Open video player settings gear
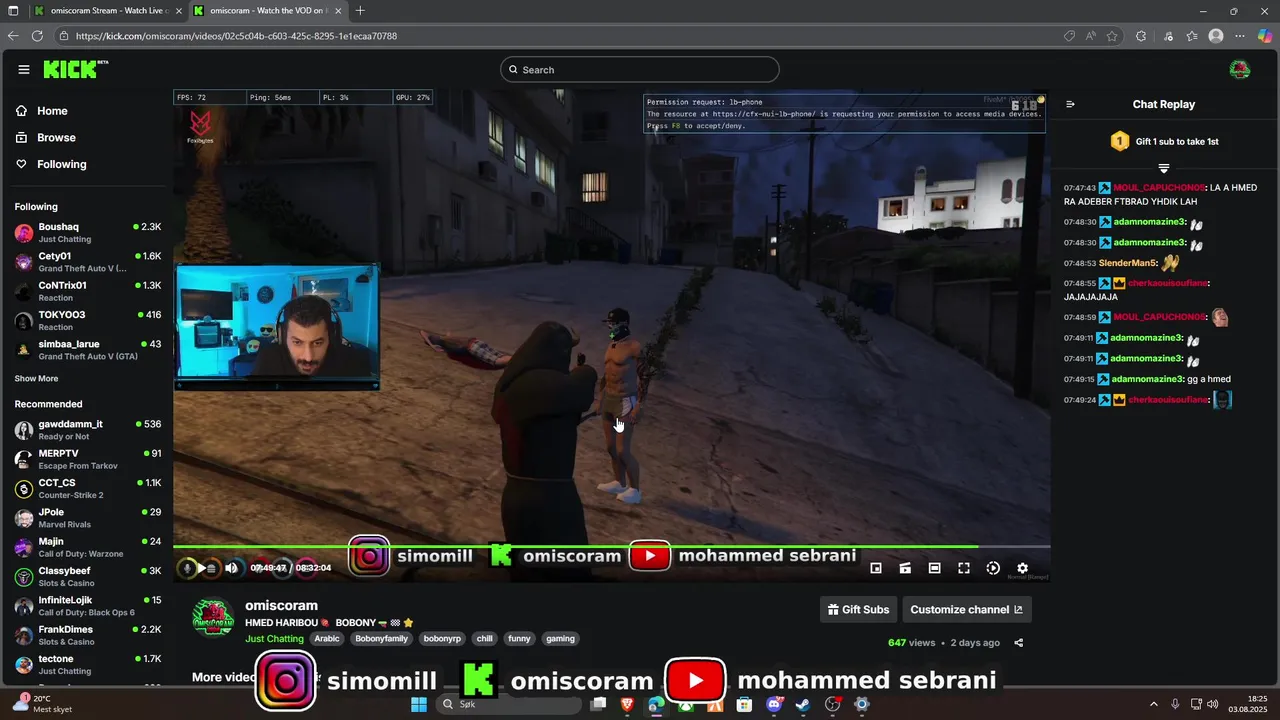Screen dimensions: 1280x720 pos(1022,568)
